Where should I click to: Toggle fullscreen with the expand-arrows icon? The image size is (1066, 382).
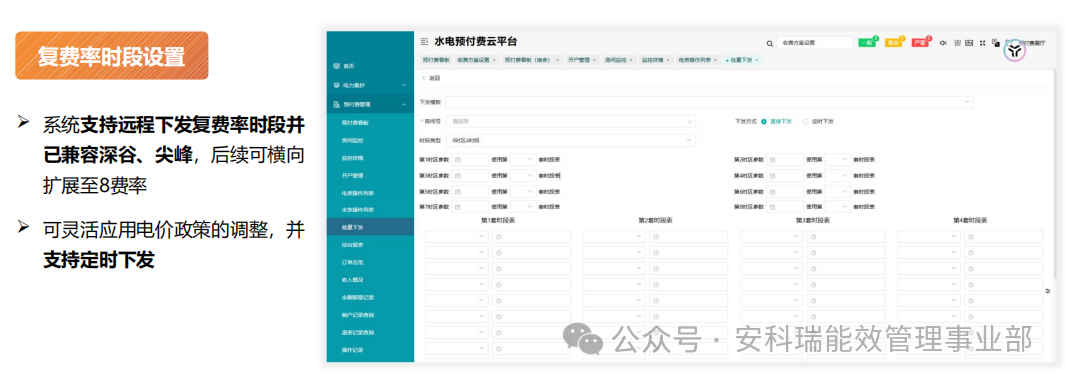click(x=982, y=43)
